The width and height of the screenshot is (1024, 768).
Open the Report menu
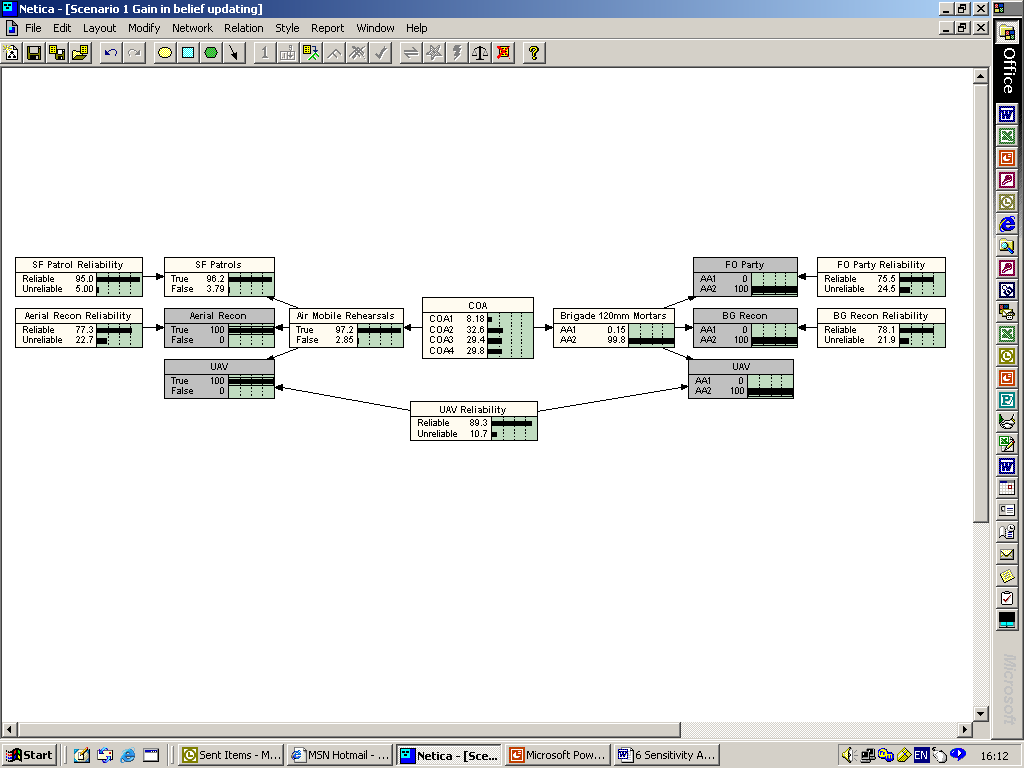point(327,28)
